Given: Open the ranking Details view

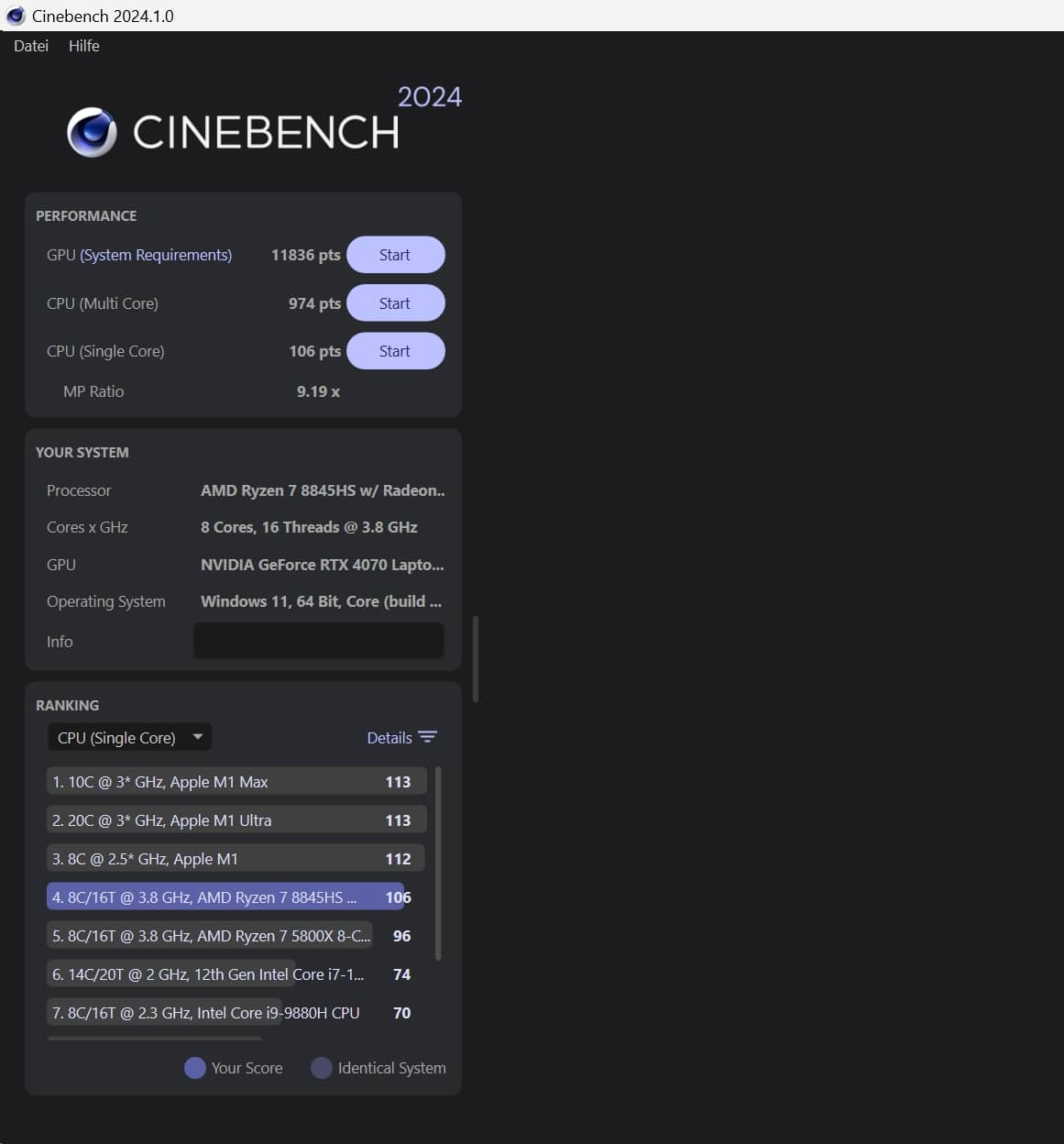Looking at the screenshot, I should coord(389,738).
